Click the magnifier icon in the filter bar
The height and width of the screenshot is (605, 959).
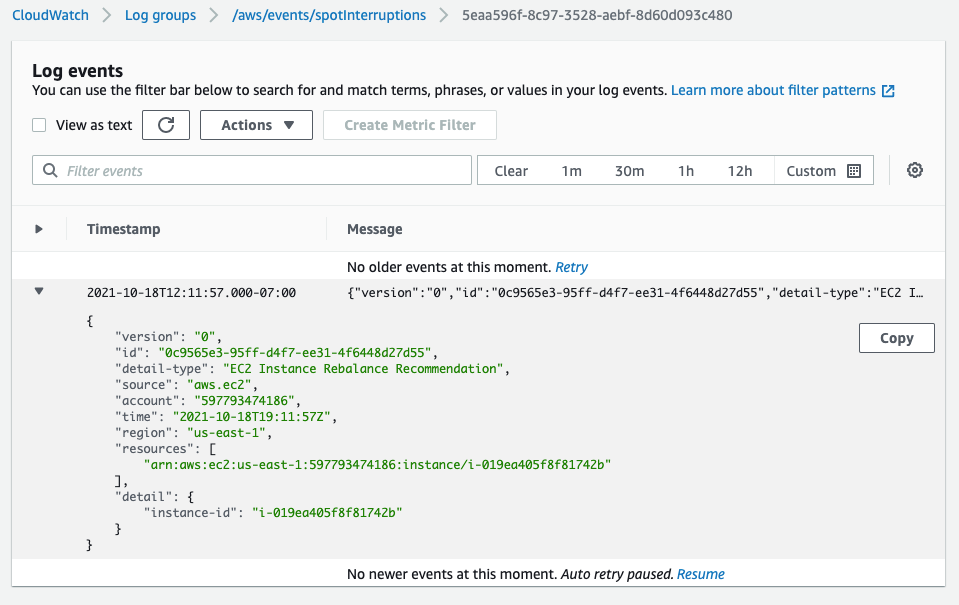pyautogui.click(x=49, y=170)
